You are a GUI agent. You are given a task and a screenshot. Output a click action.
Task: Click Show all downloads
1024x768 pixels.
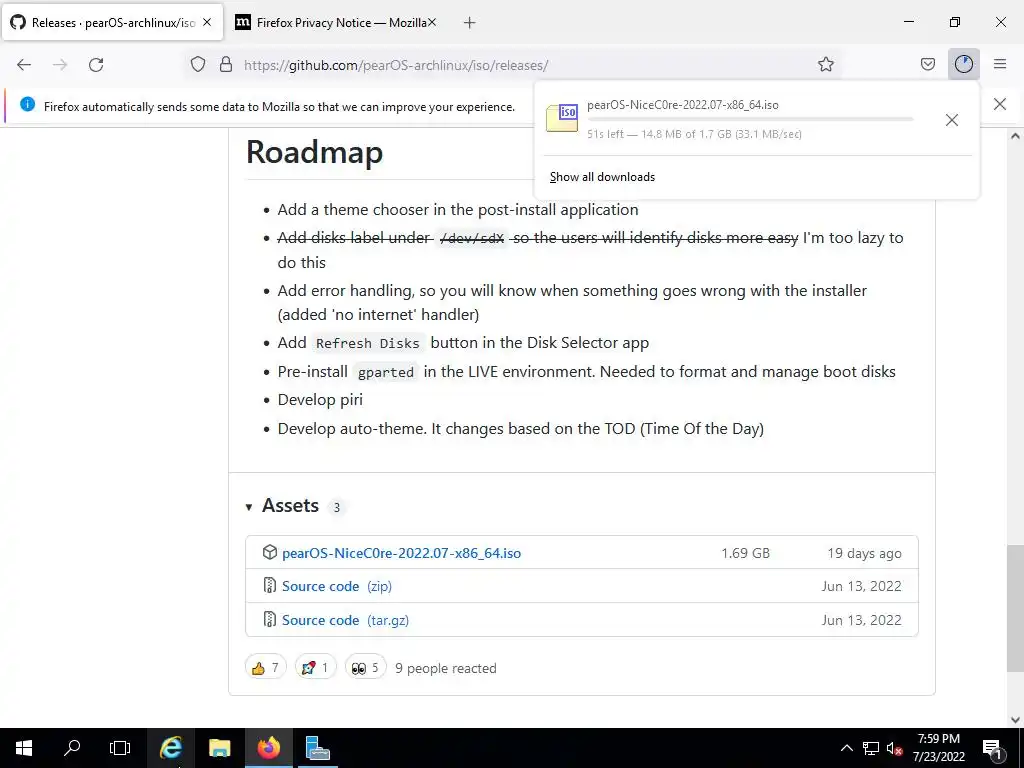(x=602, y=177)
